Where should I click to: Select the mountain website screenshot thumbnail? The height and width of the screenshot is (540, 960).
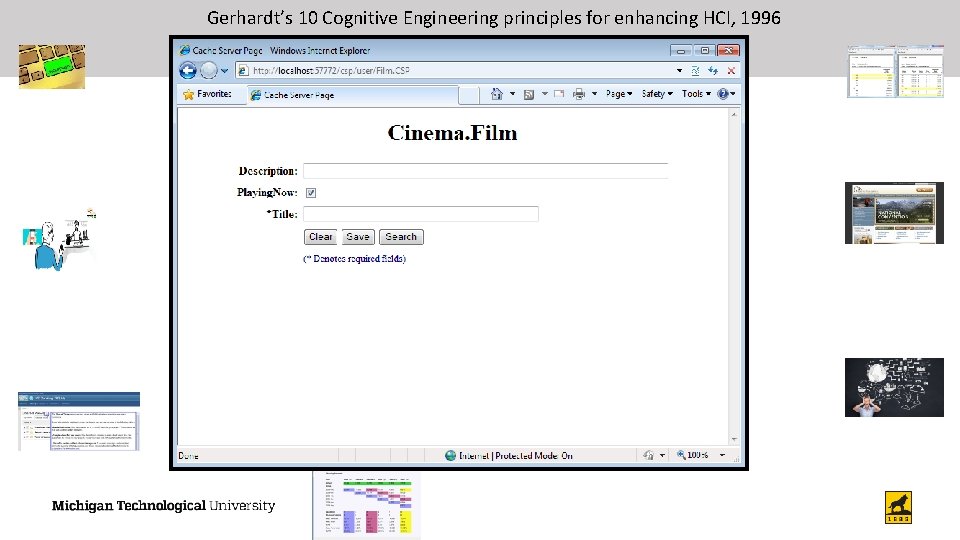click(894, 213)
